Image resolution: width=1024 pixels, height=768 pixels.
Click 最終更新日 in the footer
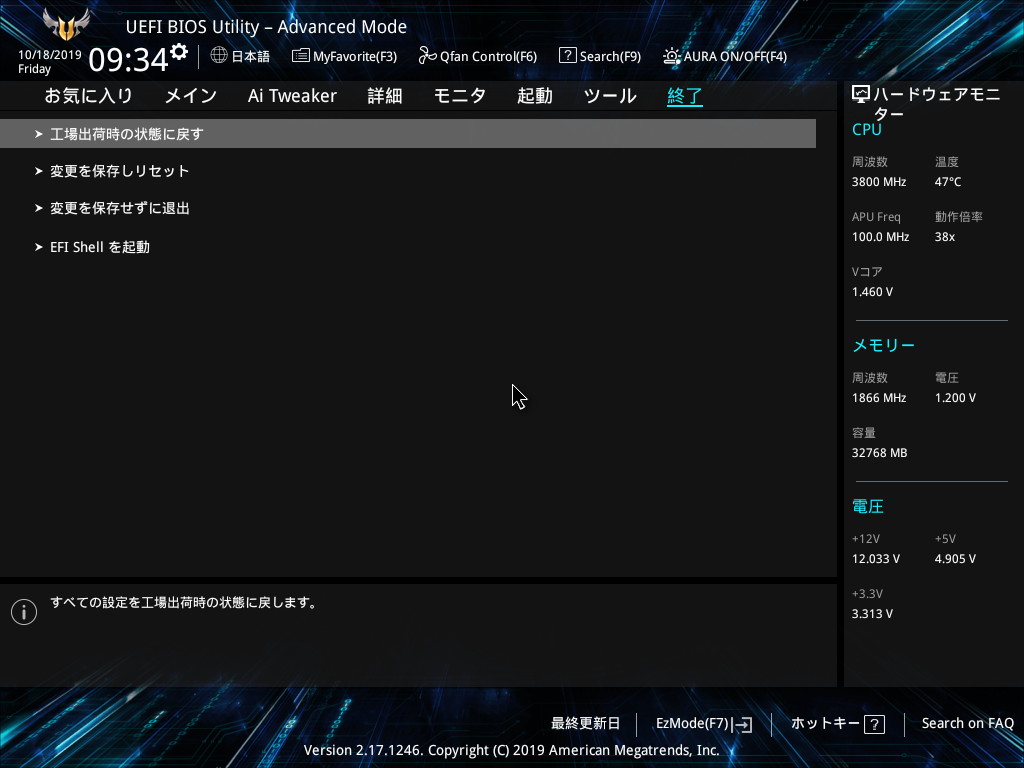585,724
